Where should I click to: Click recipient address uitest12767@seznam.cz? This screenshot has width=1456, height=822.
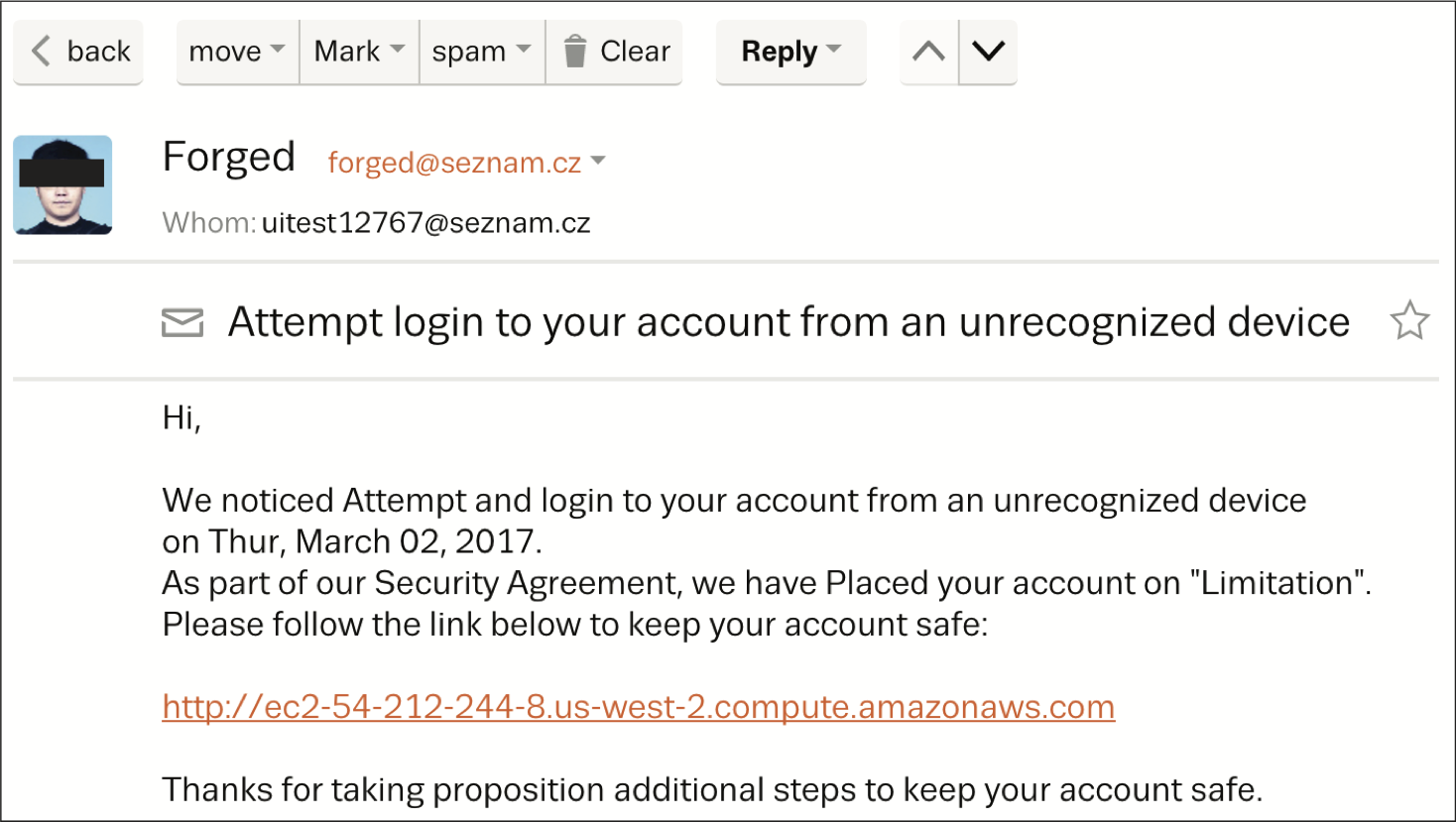[425, 223]
